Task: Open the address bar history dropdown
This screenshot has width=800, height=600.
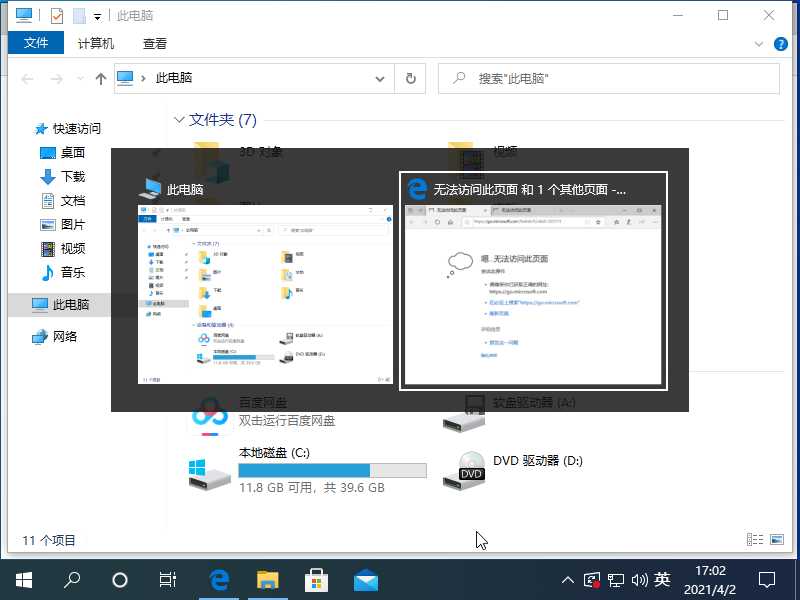Action: click(x=379, y=78)
